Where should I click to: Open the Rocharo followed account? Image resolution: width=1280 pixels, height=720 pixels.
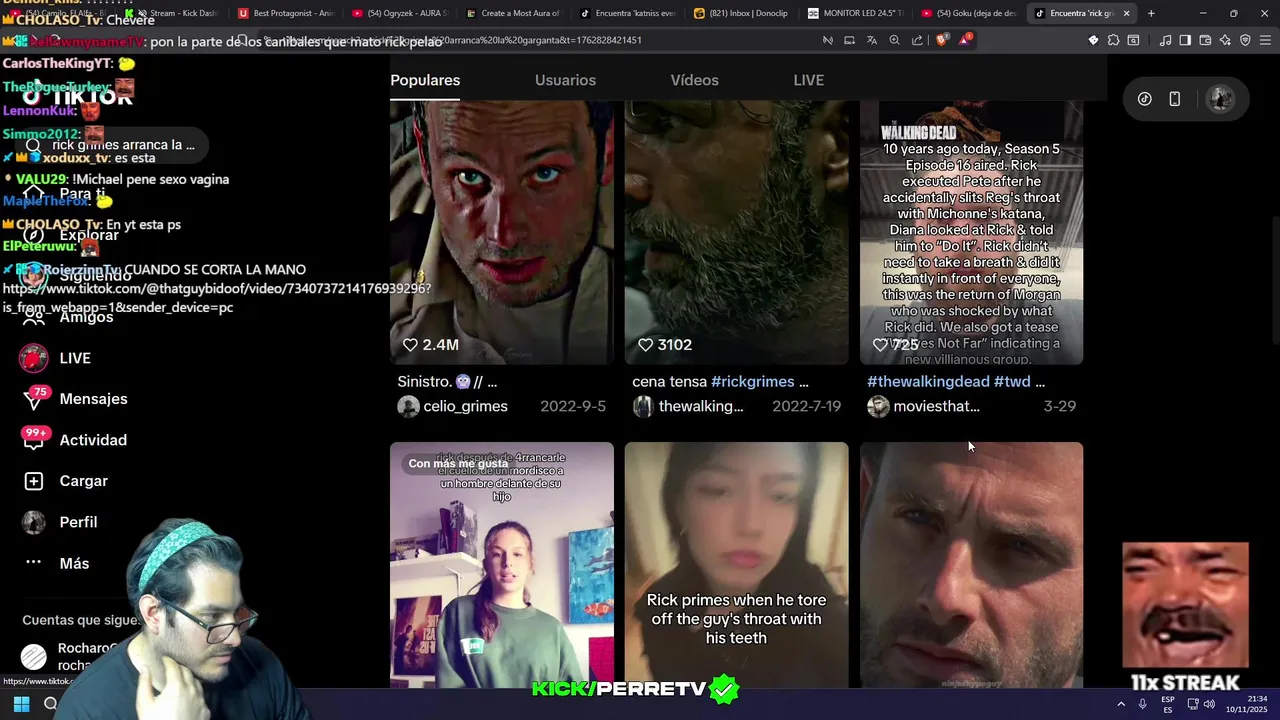(x=72, y=656)
